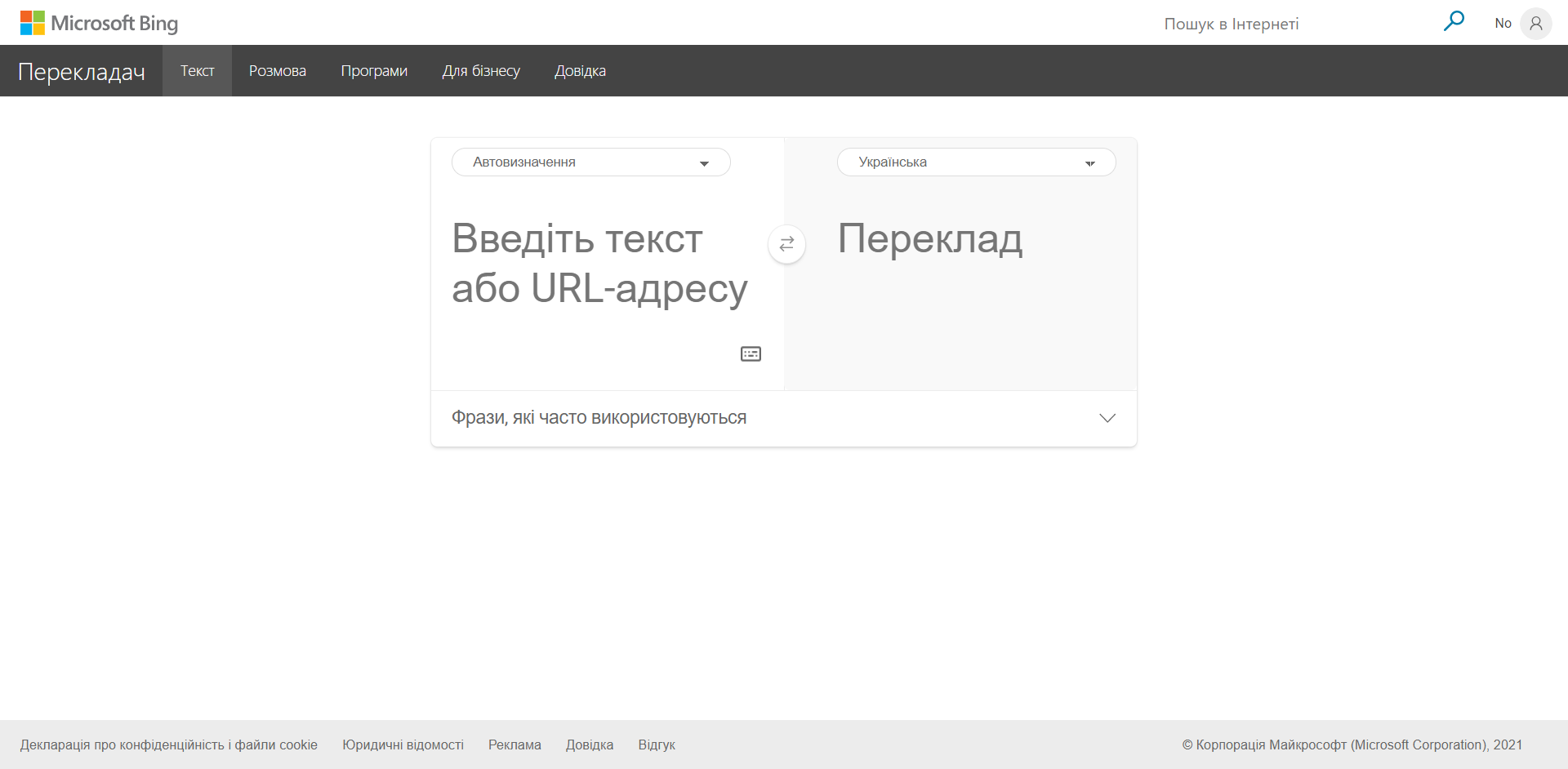This screenshot has height=769, width=1568.
Task: Click the Перекладач heading
Action: click(x=80, y=70)
